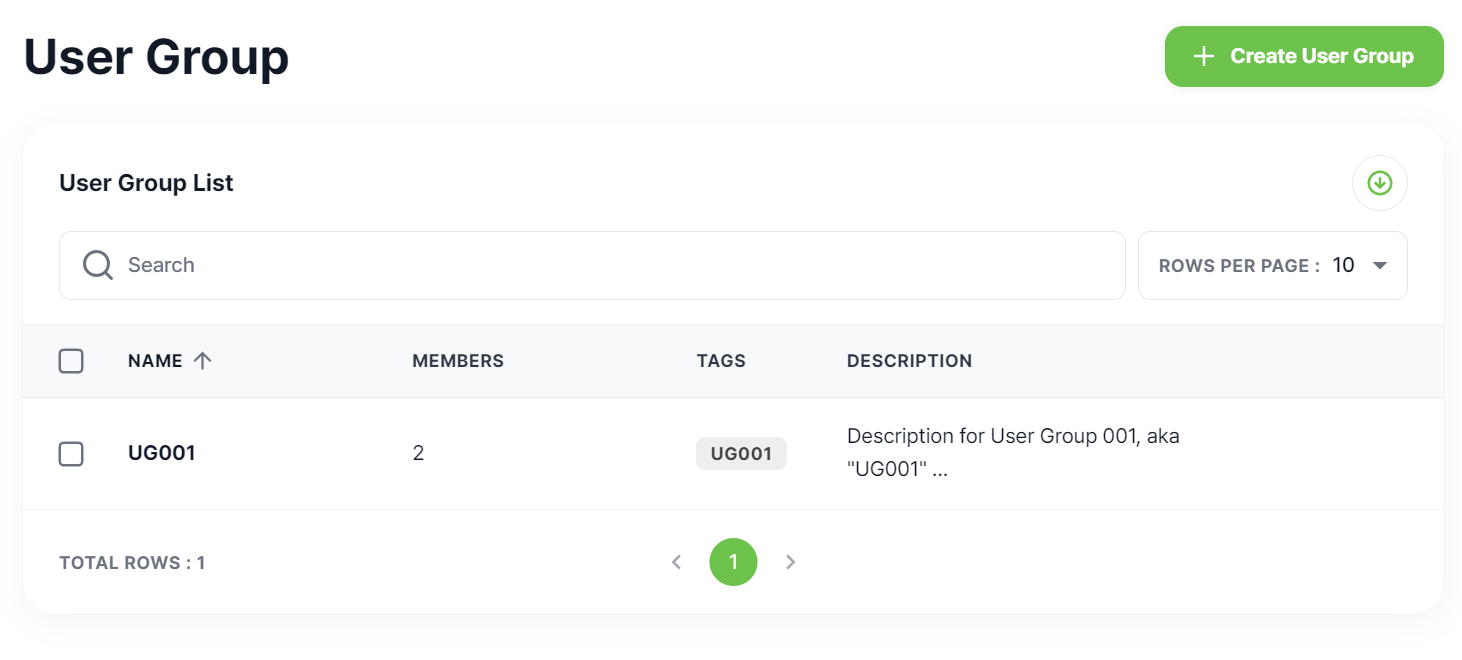Screen dimensions: 1462x660
Task: Click the UG001 tag chip
Action: pyautogui.click(x=741, y=453)
